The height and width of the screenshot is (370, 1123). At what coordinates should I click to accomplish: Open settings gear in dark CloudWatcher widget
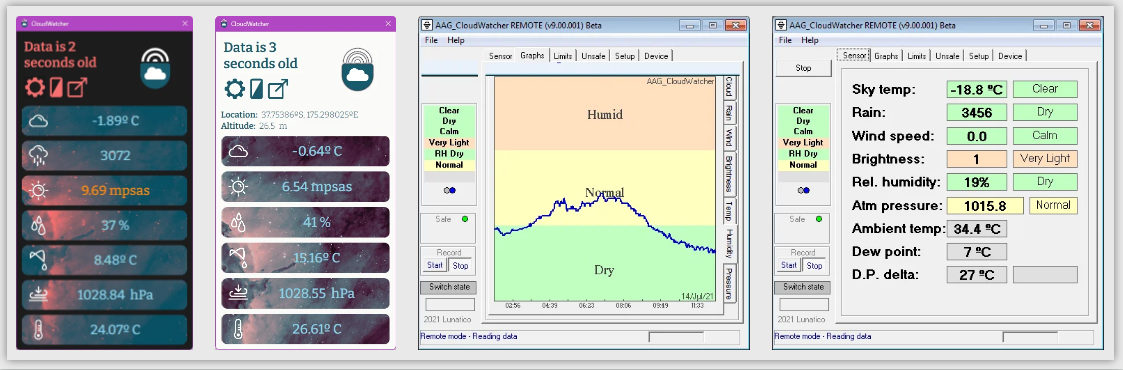[34, 87]
